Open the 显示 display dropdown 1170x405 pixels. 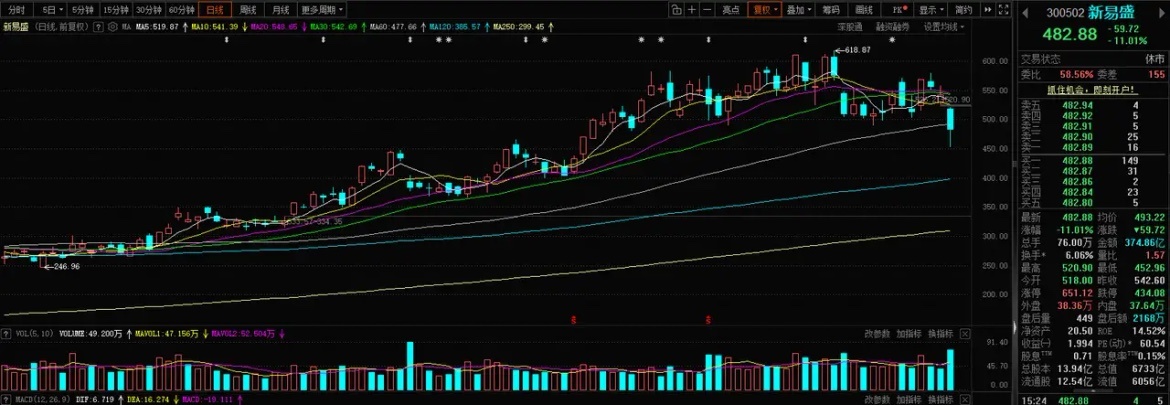click(931, 10)
